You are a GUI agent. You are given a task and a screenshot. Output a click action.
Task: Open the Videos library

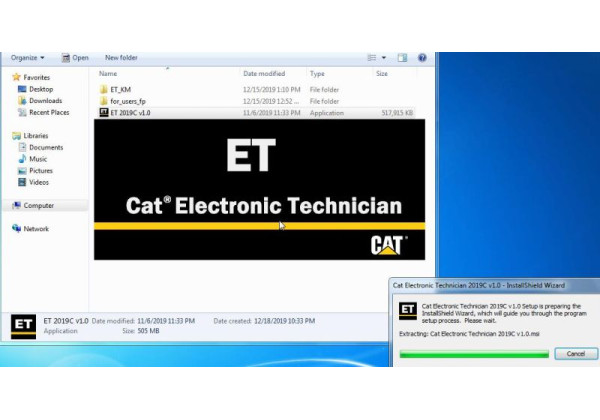[x=39, y=183]
